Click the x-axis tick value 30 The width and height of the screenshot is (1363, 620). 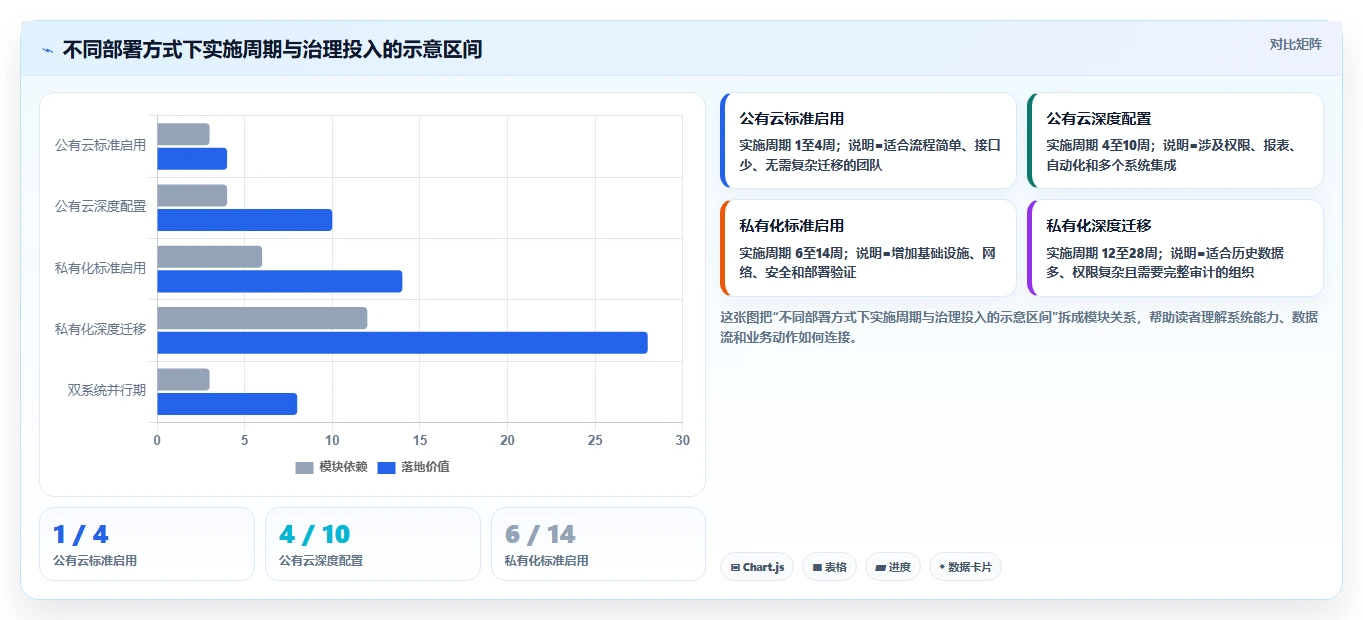pyautogui.click(x=683, y=440)
